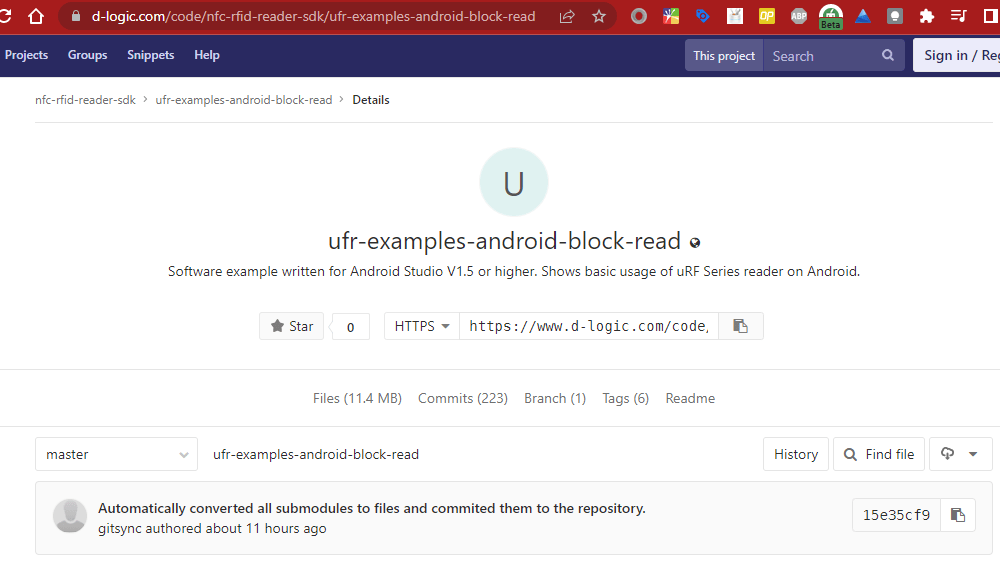Click Sign in / Register

point(957,55)
